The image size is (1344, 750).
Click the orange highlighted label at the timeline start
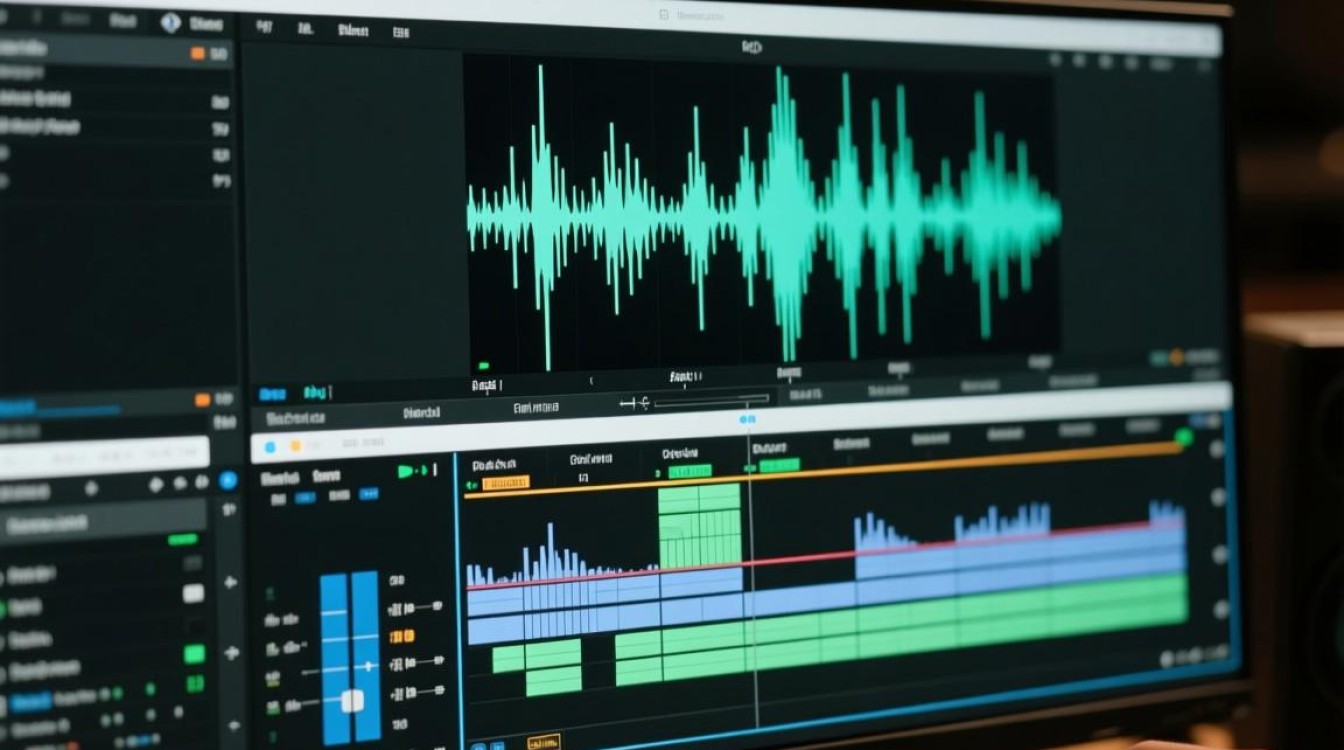pos(506,483)
